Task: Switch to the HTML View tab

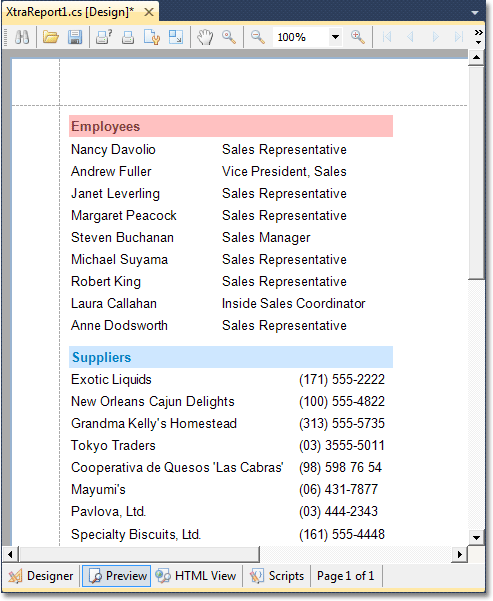Action: 196,576
